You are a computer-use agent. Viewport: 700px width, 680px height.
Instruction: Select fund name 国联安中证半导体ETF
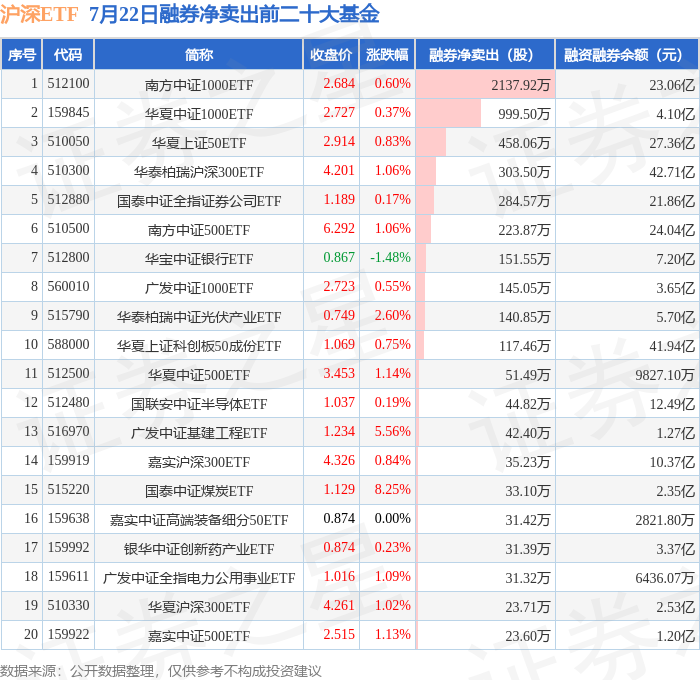[199, 404]
